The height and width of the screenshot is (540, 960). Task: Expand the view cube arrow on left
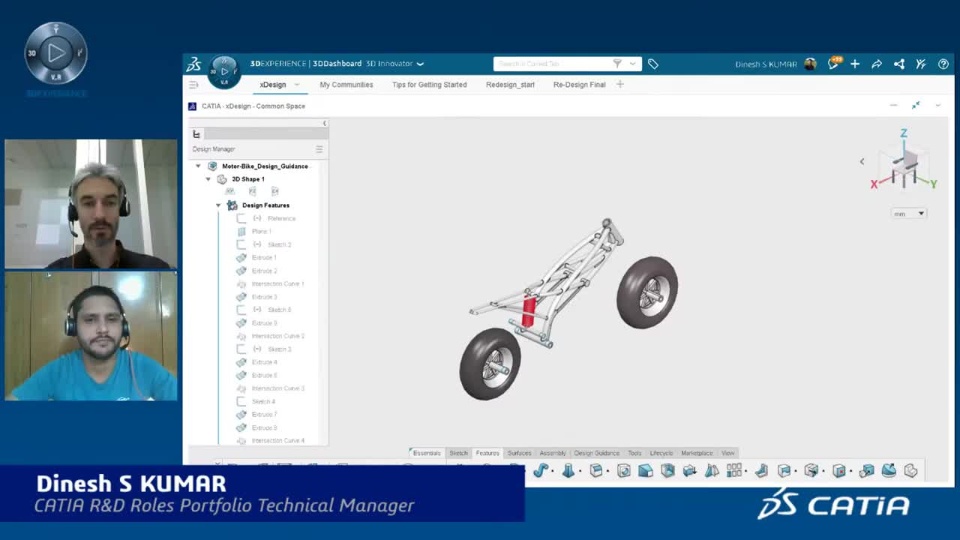862,162
